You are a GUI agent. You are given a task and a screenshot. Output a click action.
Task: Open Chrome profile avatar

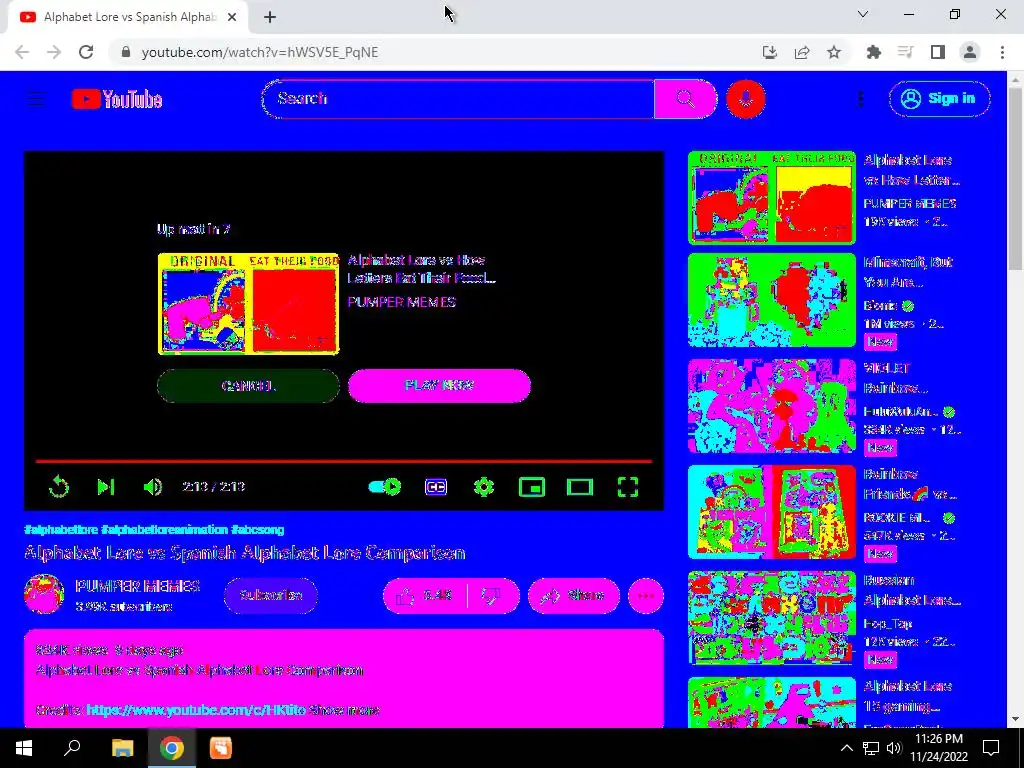tap(970, 52)
